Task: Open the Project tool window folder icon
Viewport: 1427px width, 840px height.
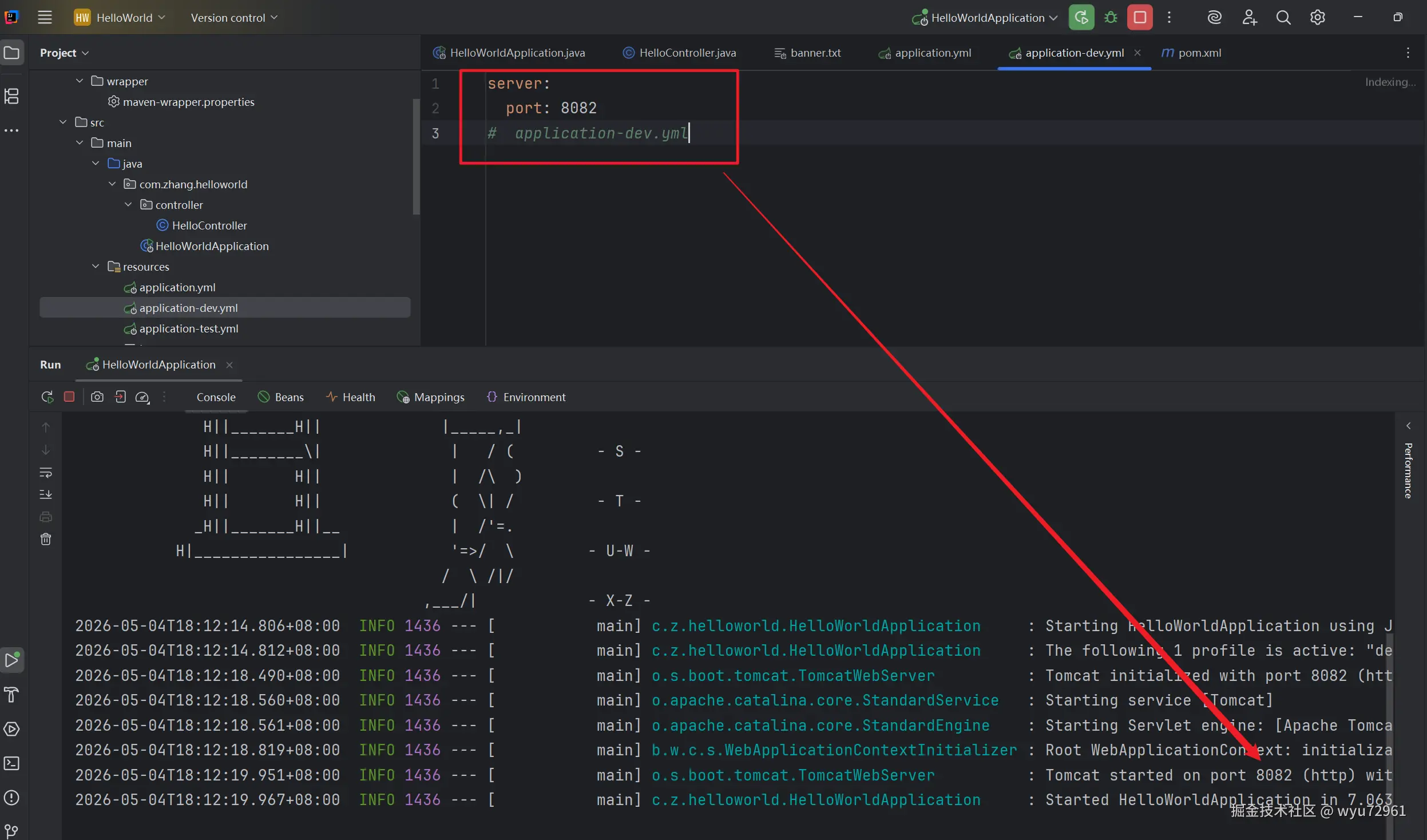Action: [12, 53]
